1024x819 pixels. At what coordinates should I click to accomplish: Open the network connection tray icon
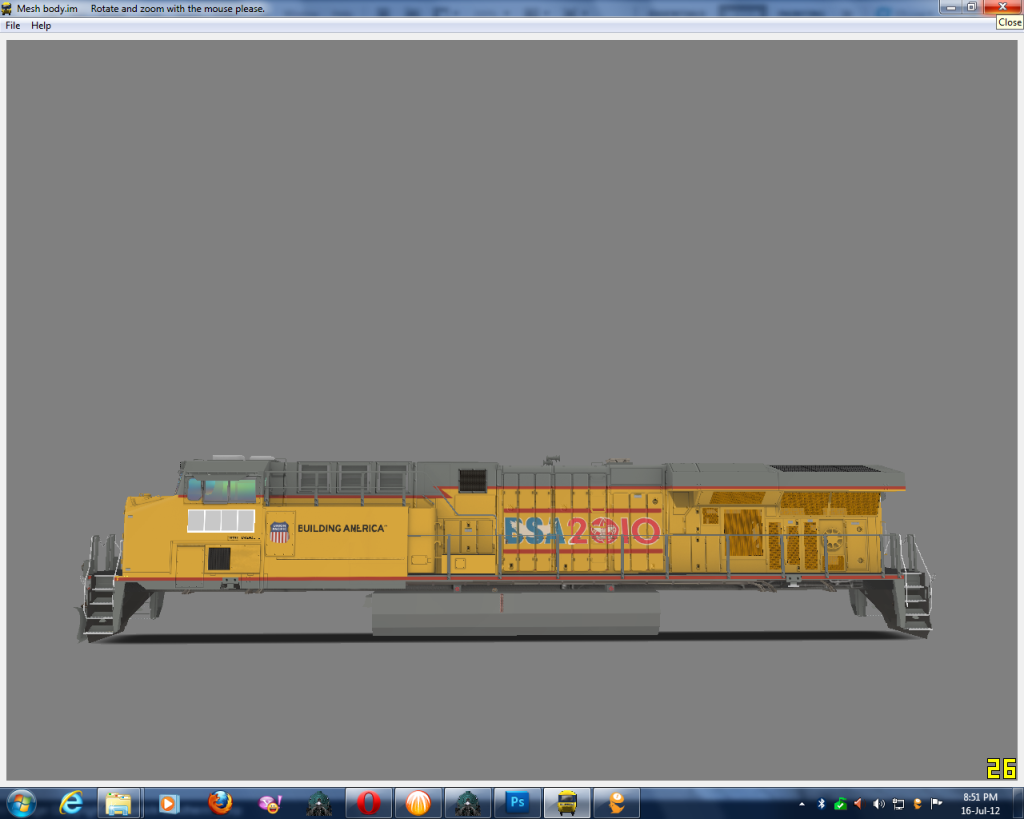899,804
